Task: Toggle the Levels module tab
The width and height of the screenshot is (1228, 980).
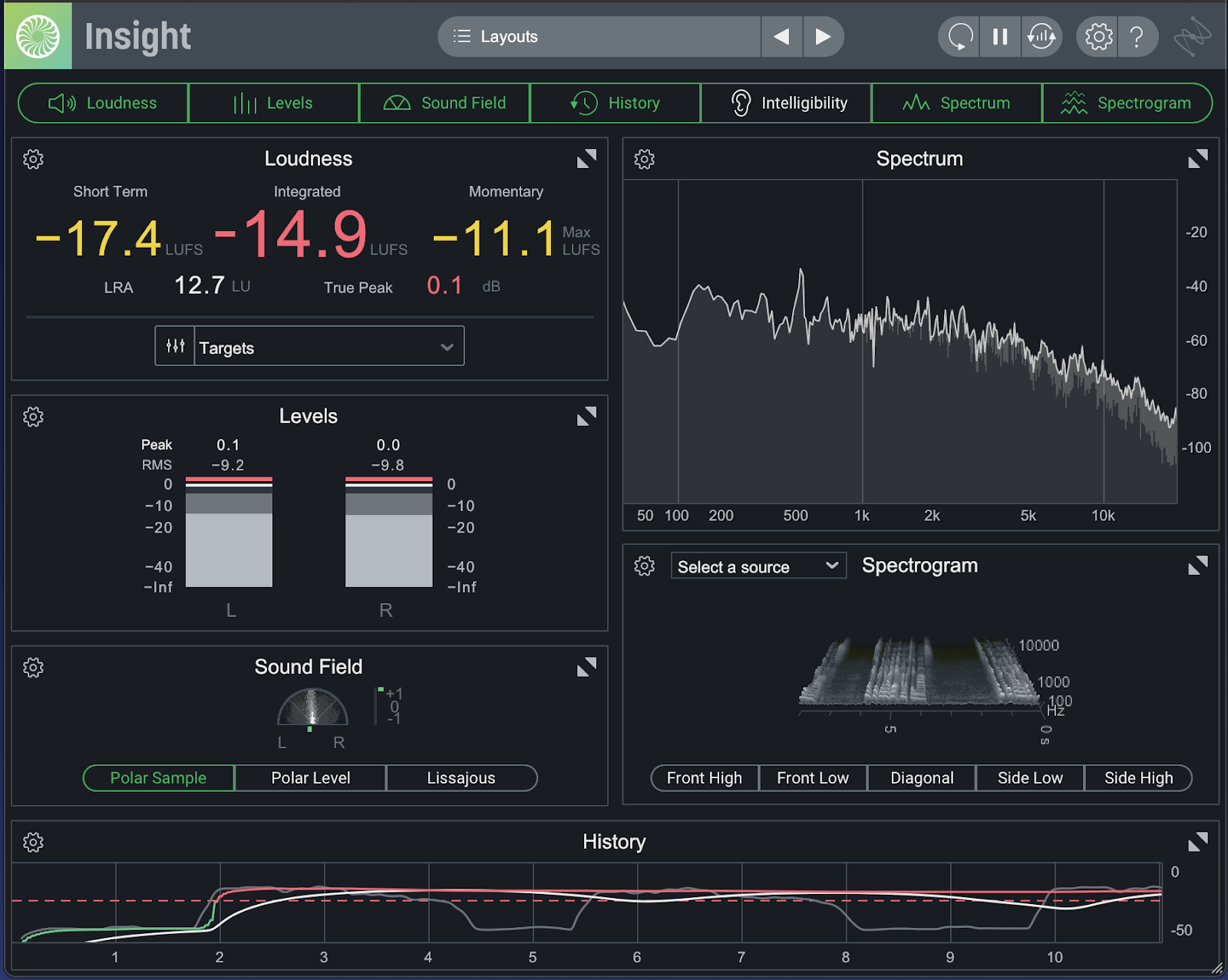Action: (273, 103)
